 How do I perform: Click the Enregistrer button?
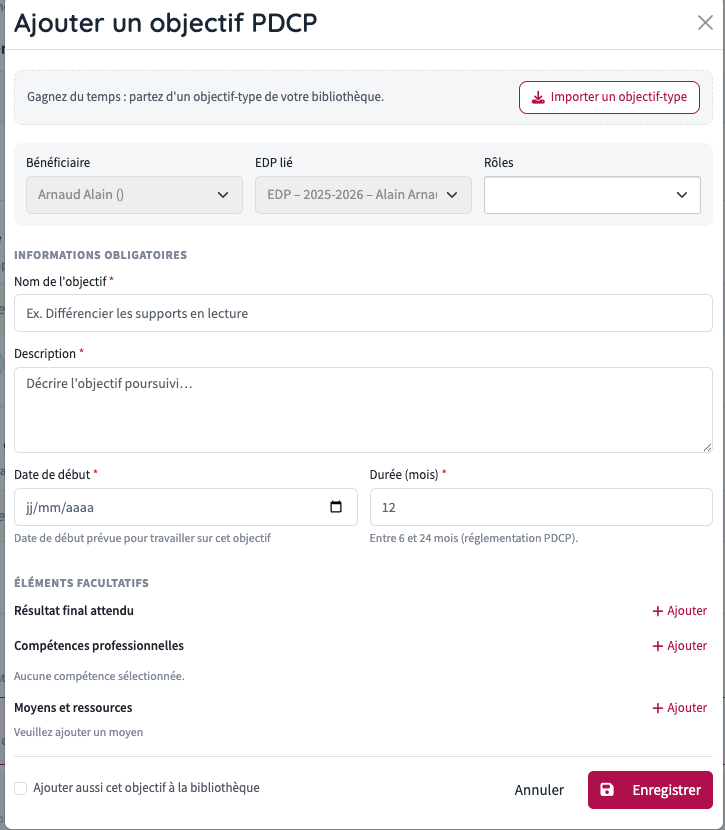click(650, 790)
